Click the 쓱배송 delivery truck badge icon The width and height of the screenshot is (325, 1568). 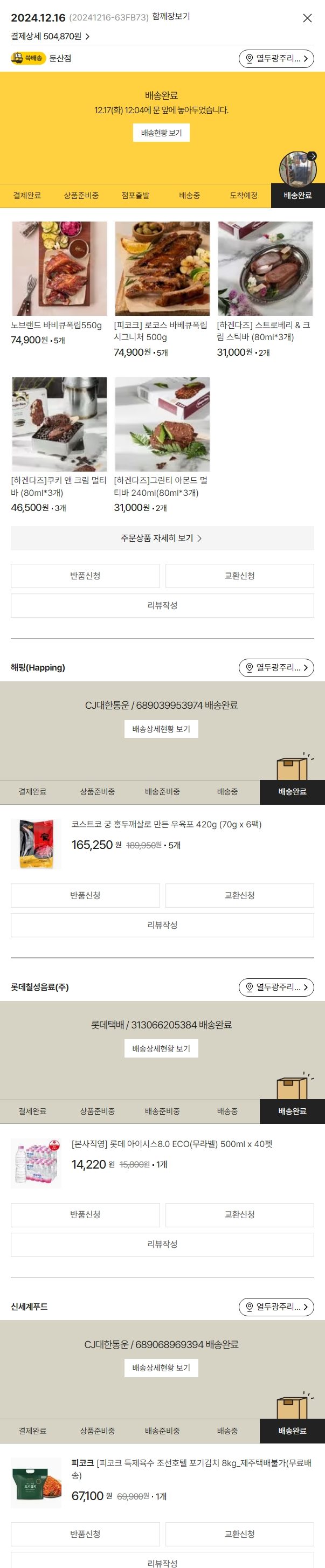pos(28,58)
